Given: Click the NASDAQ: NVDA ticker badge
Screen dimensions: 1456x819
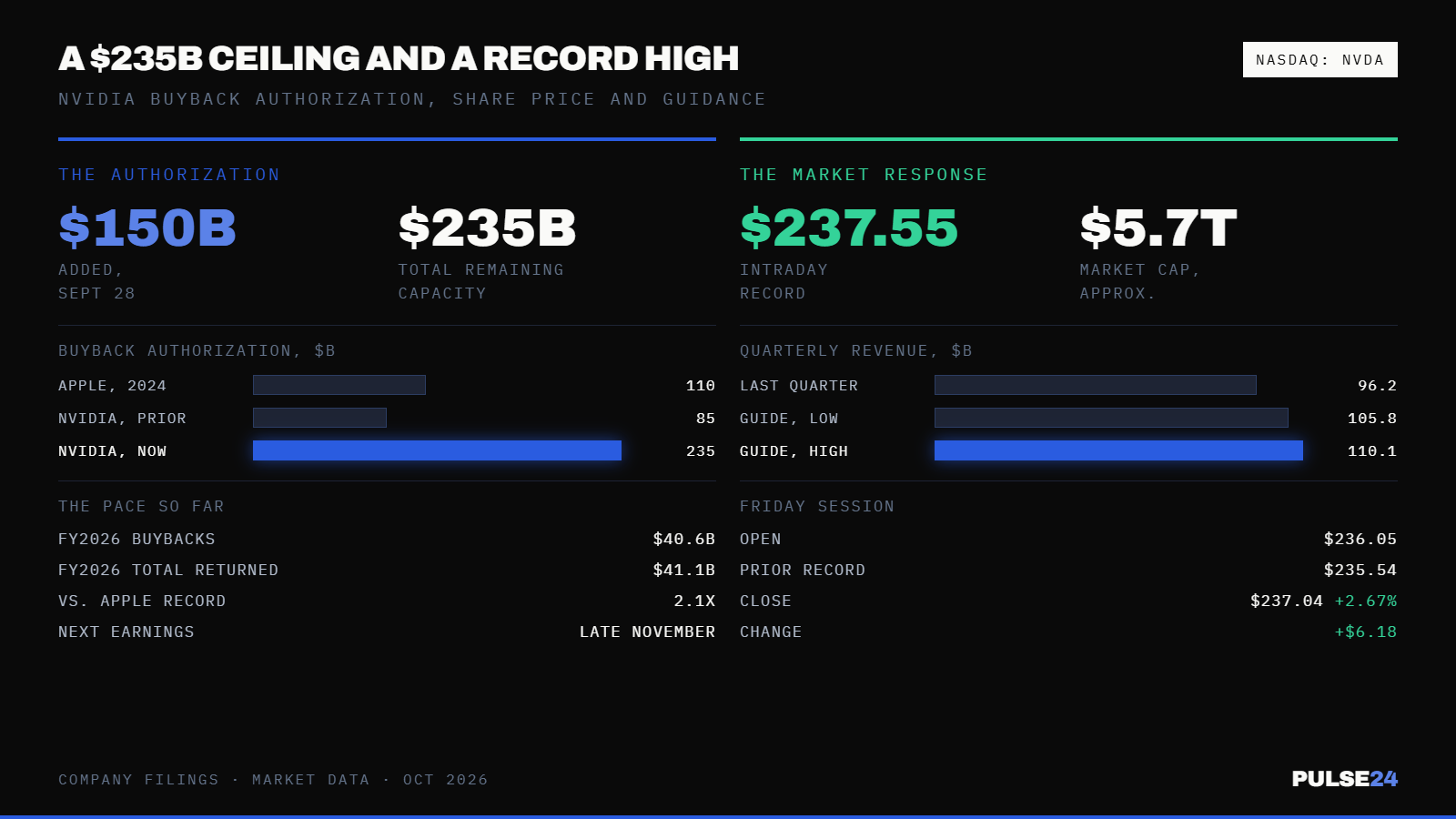Looking at the screenshot, I should [1320, 60].
